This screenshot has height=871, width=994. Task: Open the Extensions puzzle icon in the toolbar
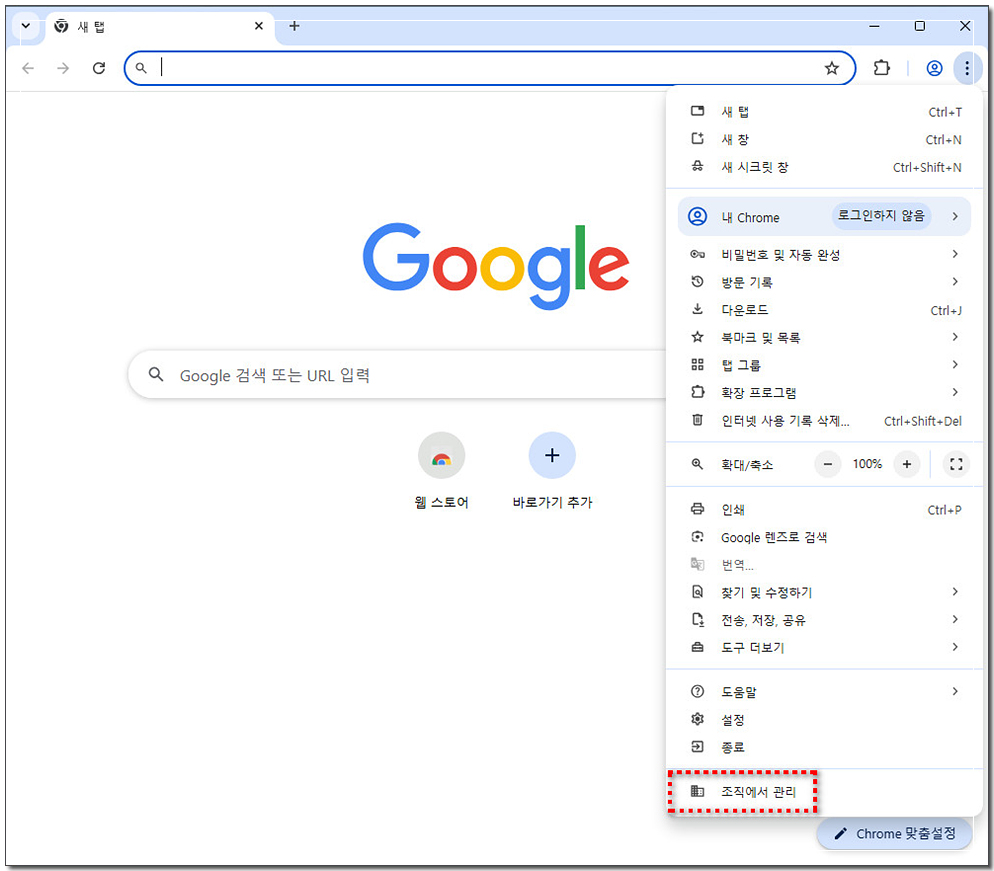click(882, 67)
